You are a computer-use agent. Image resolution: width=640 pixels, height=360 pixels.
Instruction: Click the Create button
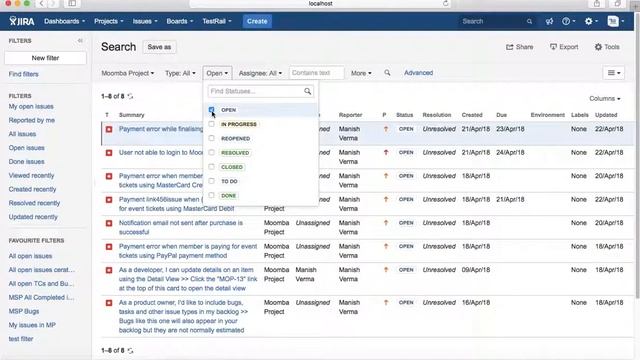[x=257, y=21]
